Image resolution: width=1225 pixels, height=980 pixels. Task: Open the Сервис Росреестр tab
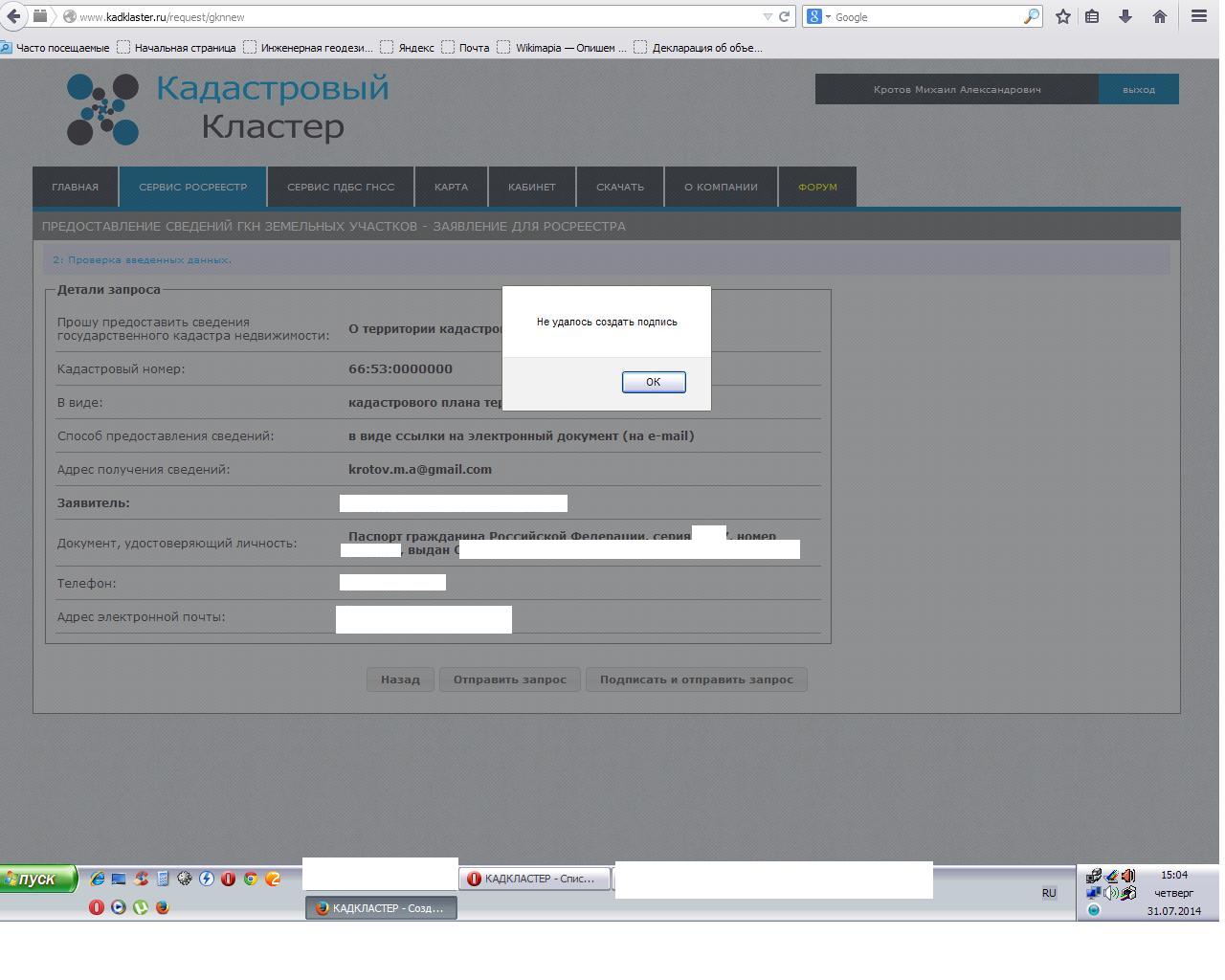[x=192, y=187]
